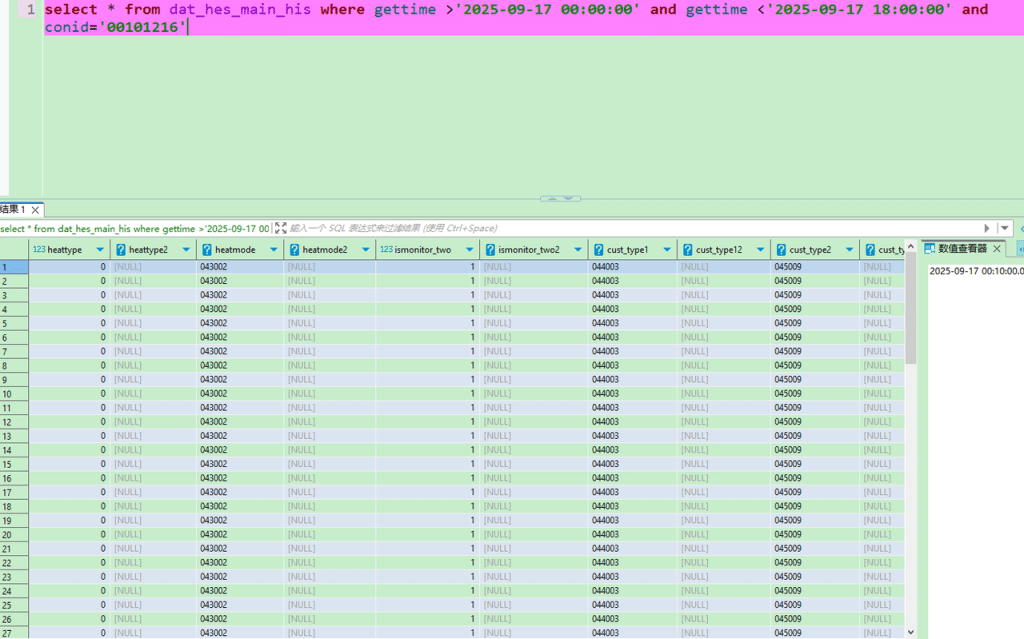Select the 数值查看器 panel tab
Image resolution: width=1024 pixels, height=639 pixels.
tap(962, 248)
